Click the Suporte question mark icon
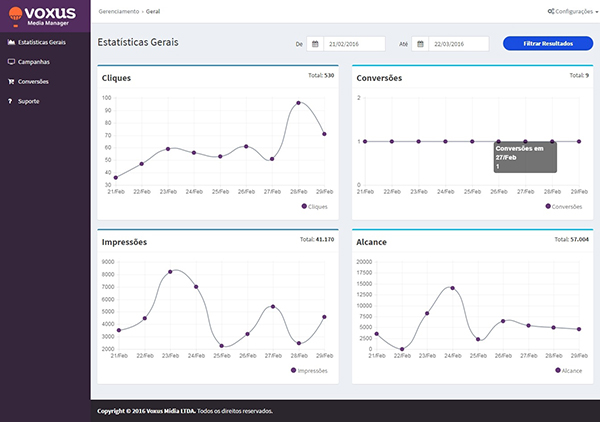The image size is (600, 422). 10,101
